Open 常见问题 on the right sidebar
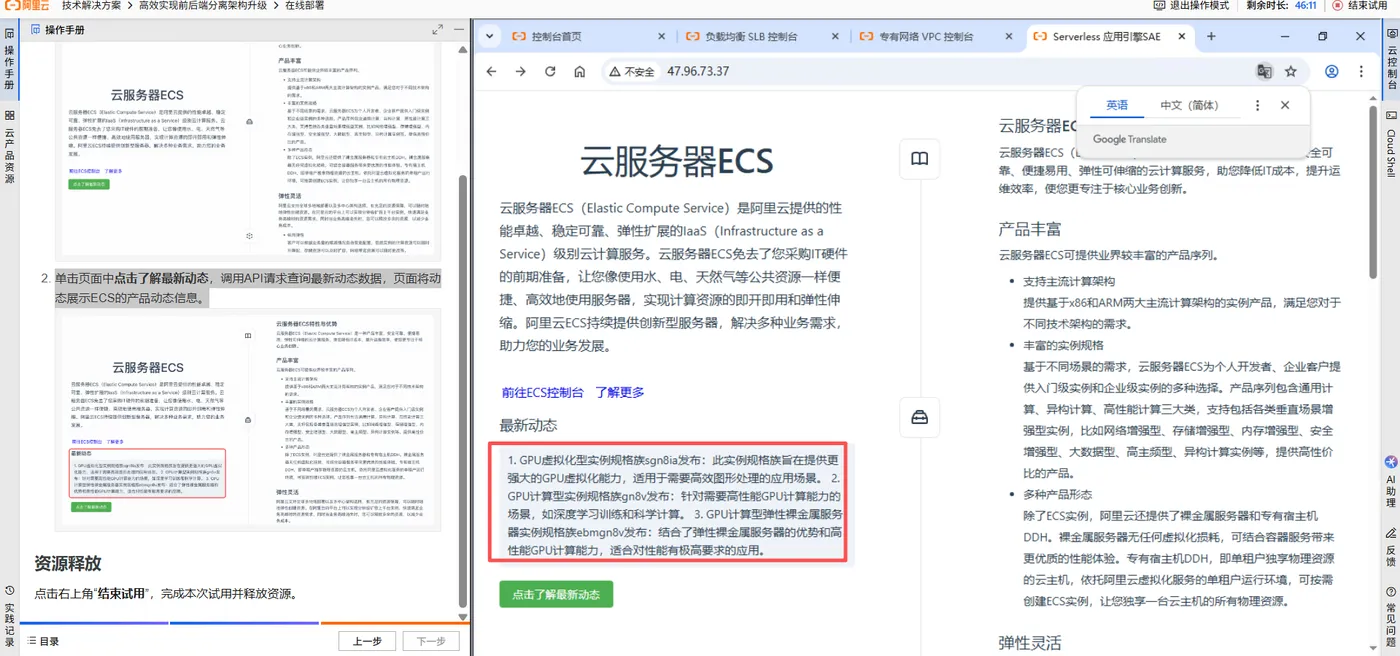Image resolution: width=1400 pixels, height=656 pixels. [x=1391, y=616]
